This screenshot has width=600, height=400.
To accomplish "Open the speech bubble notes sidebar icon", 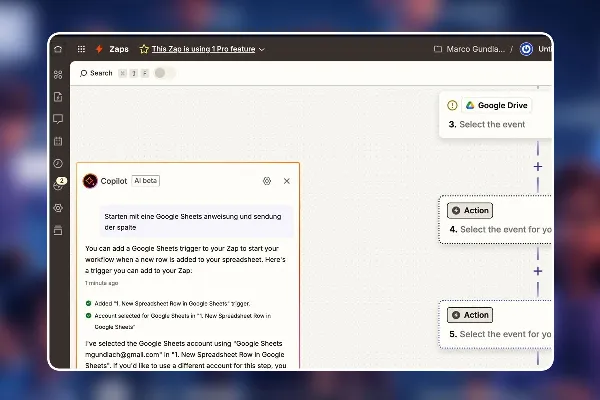I will click(58, 119).
